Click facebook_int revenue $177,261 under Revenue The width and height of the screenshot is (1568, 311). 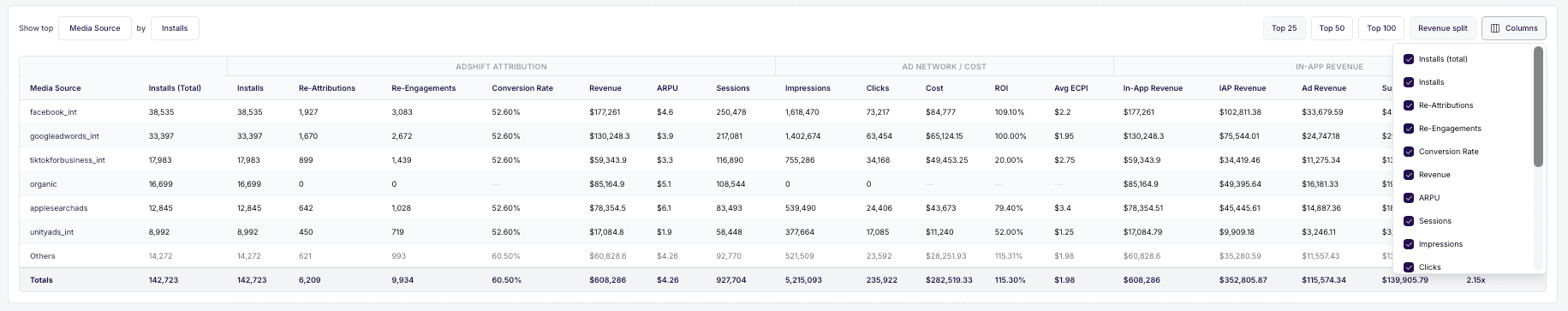pos(605,112)
